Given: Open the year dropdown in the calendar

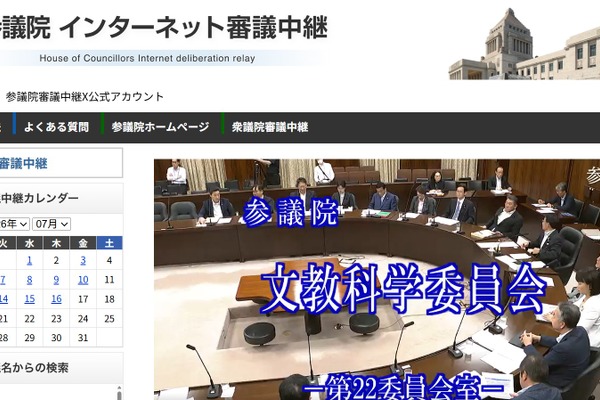Looking at the screenshot, I should pyautogui.click(x=14, y=224).
